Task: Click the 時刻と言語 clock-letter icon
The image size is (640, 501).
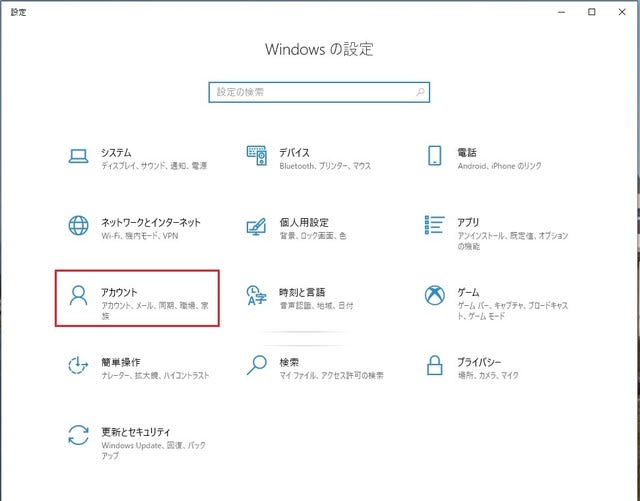Action: [x=257, y=295]
